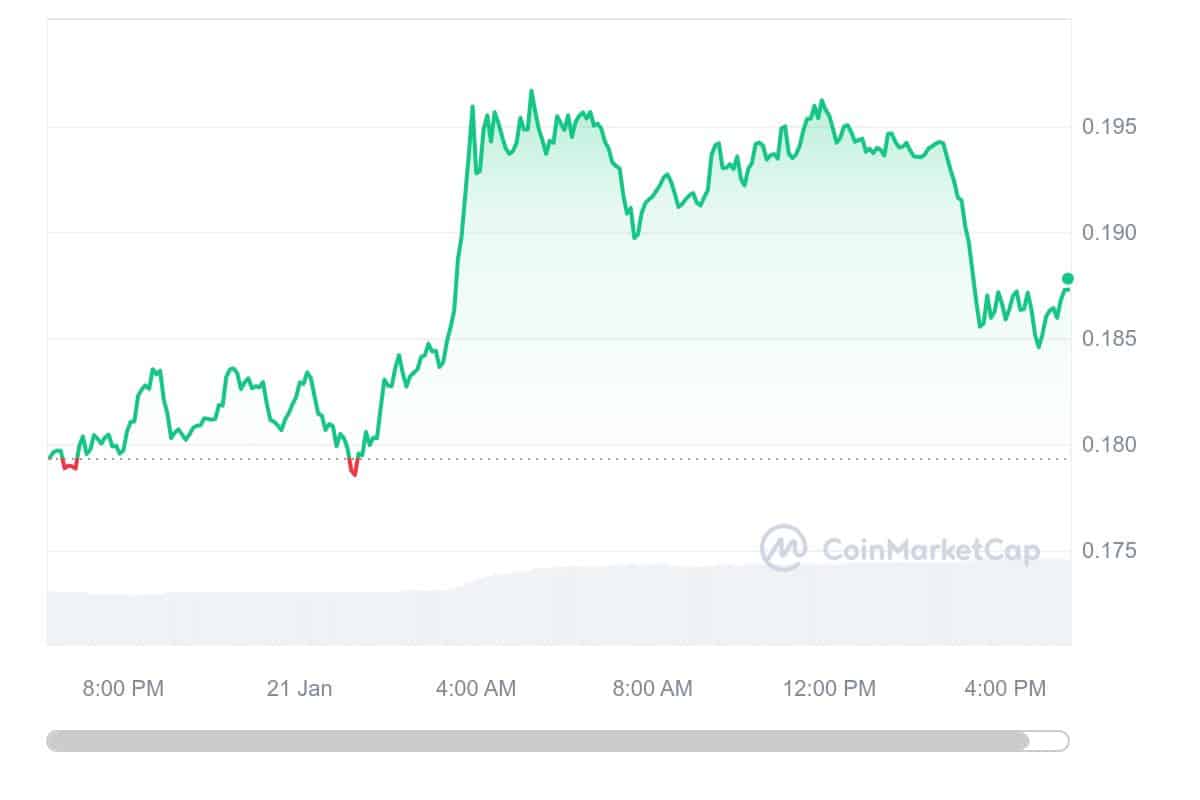Click the 4:00 AM time axis label
Screen dimensions: 1200x800
click(x=476, y=688)
